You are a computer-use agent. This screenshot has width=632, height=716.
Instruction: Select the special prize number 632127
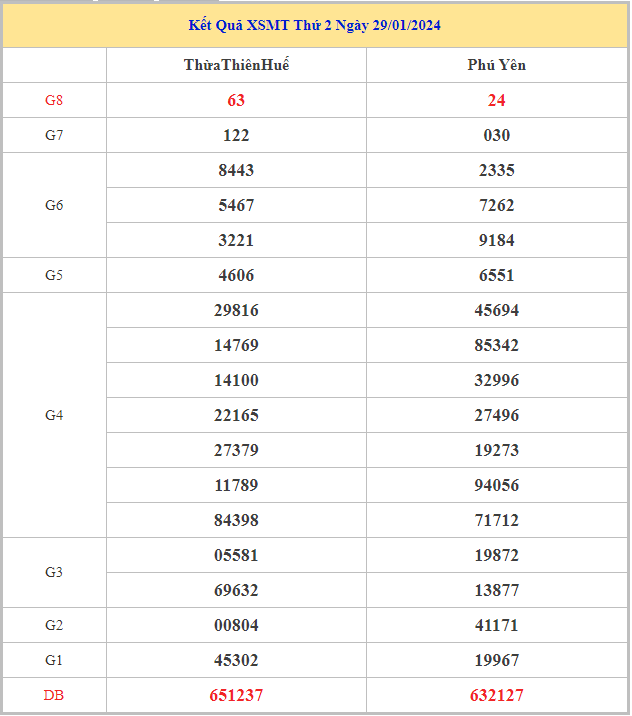tap(496, 695)
